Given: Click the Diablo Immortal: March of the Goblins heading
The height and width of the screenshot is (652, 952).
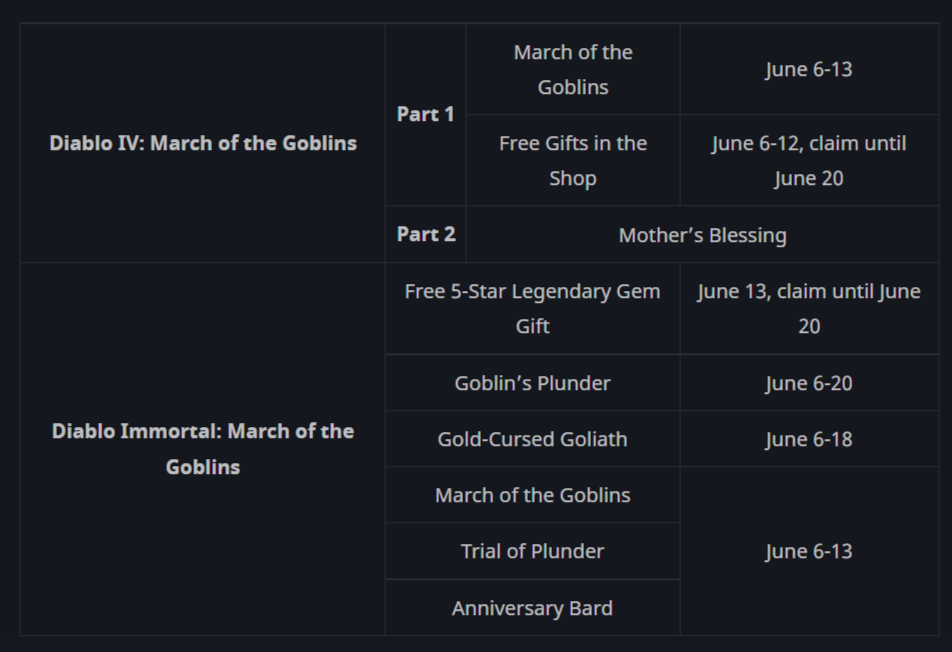Looking at the screenshot, I should coord(203,449).
